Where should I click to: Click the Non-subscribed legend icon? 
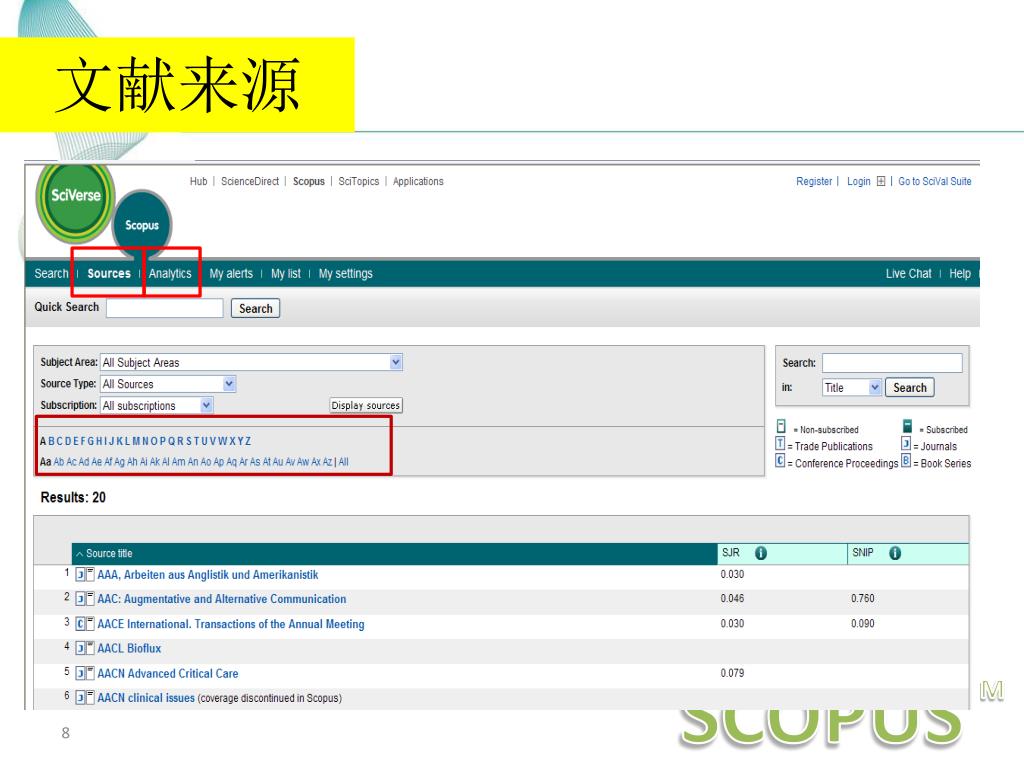781,426
